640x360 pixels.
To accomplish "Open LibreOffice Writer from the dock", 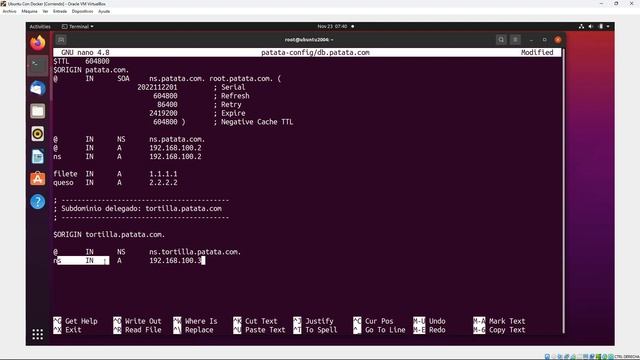I will click(38, 157).
